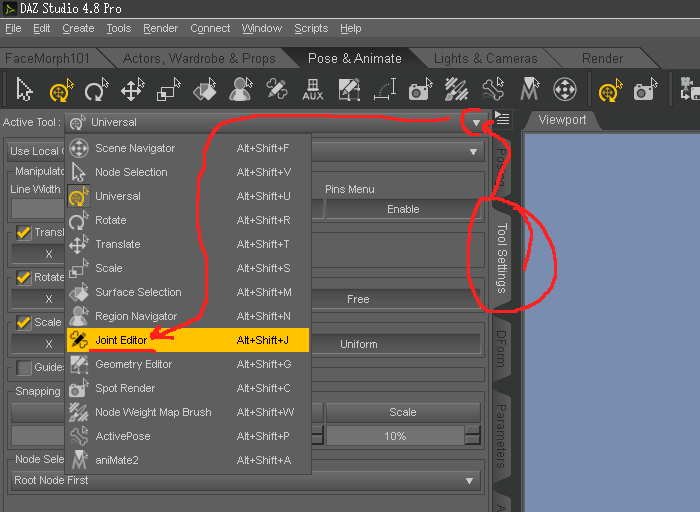Choose Surface Selection from the tool list
Viewport: 700px width, 512px height.
click(x=188, y=292)
